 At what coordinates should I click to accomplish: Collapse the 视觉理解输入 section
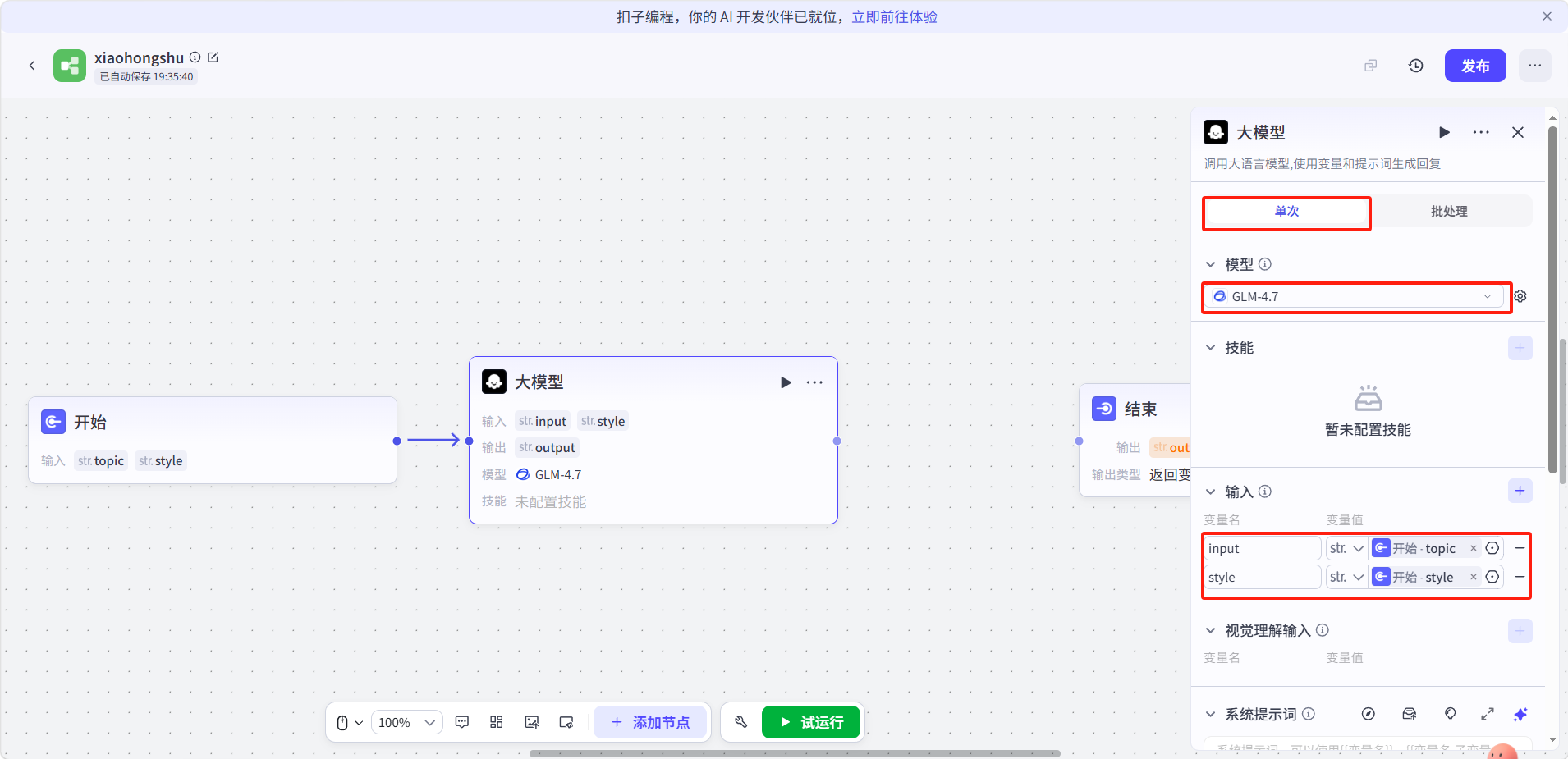coord(1210,630)
